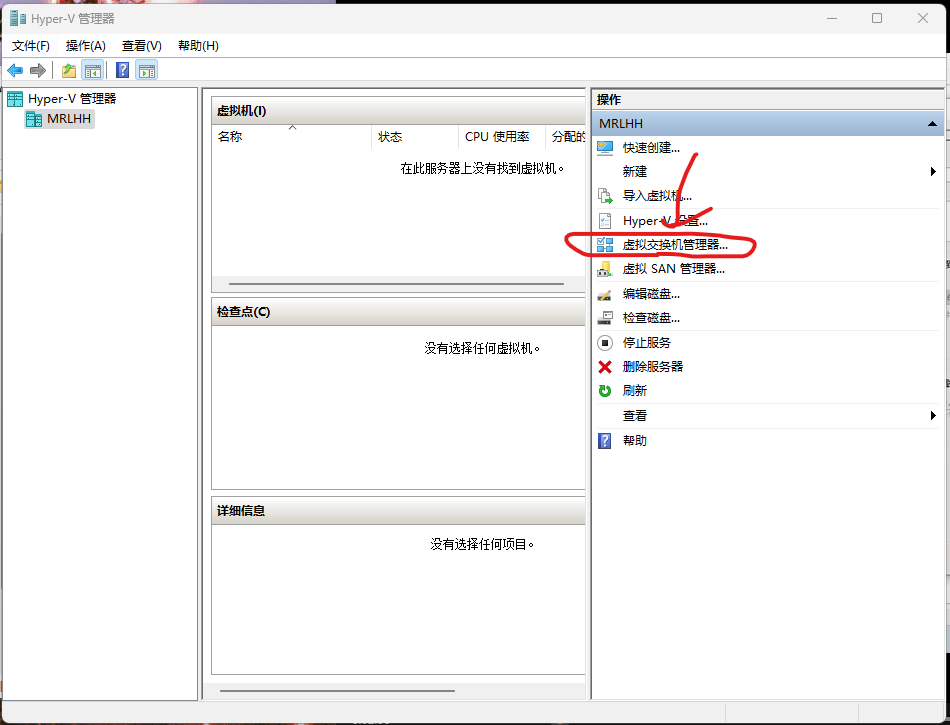Screen dimensions: 950x725
Task: Click the 虚拟 SAN 管理器 icon
Action: coord(605,269)
